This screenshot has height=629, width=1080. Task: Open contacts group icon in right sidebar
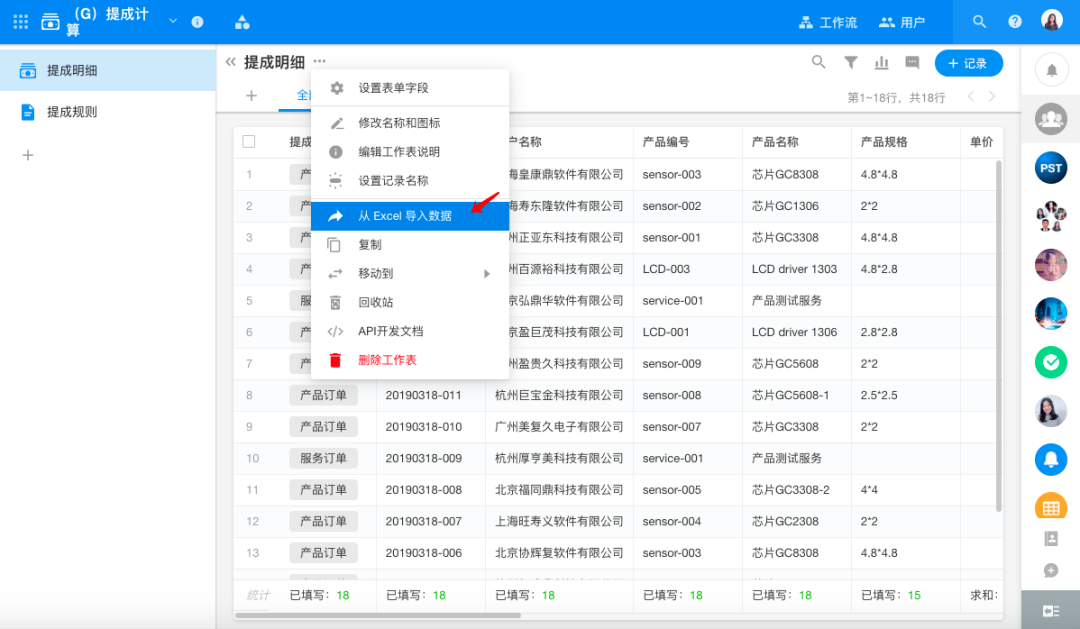pos(1051,119)
